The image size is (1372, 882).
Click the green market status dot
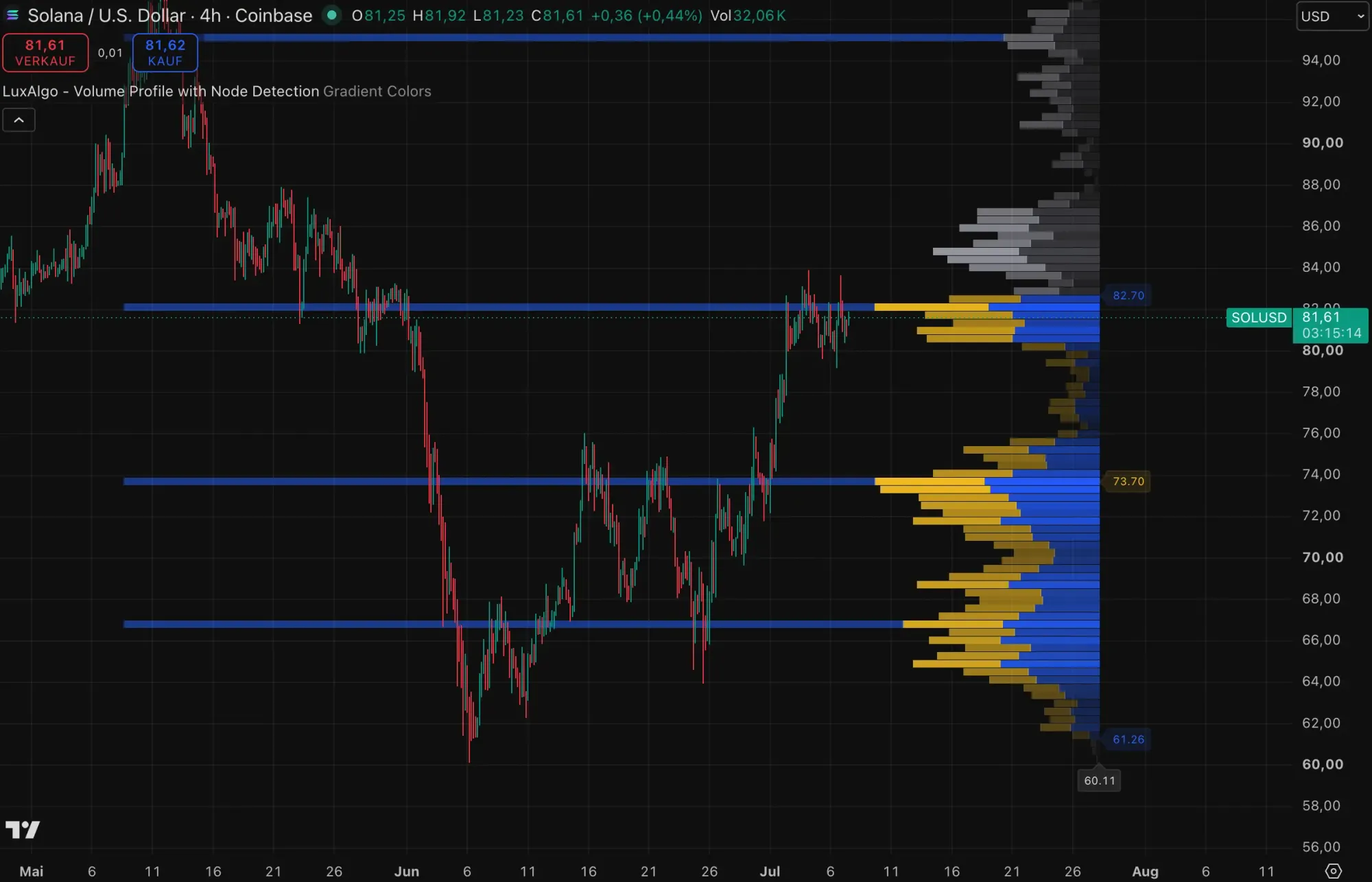click(332, 15)
